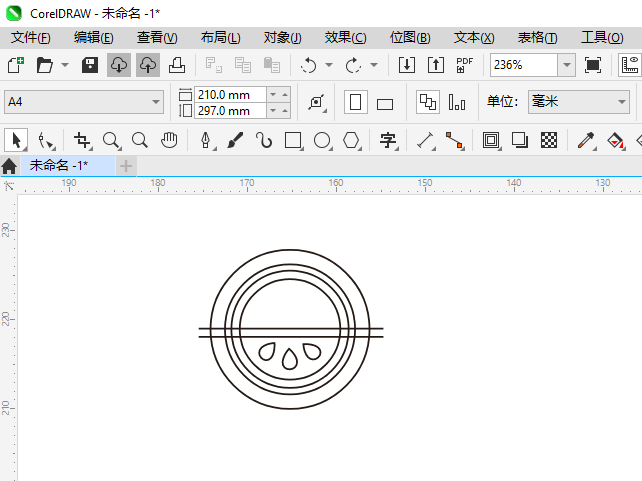Select the Pen tool
642x481 pixels.
click(206, 140)
